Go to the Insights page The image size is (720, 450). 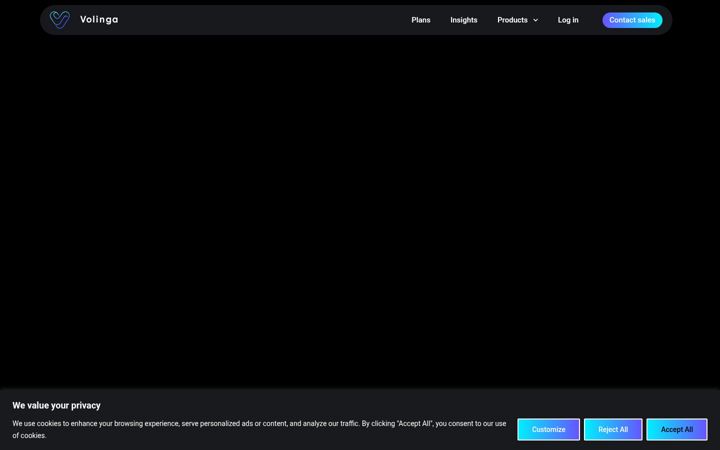(464, 20)
